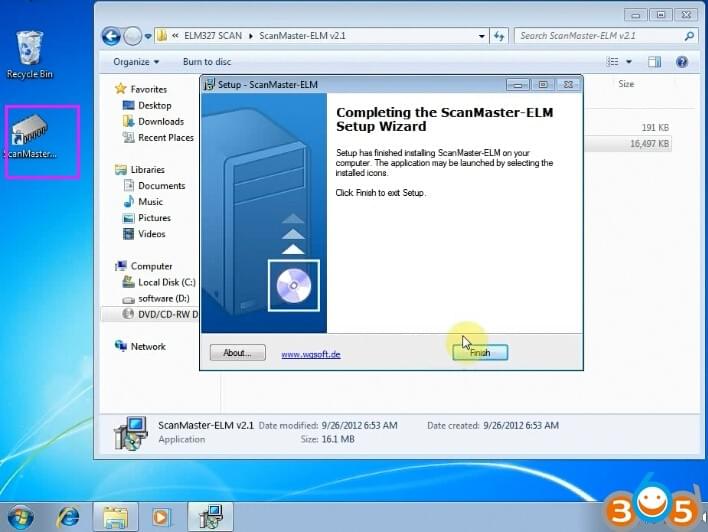Viewport: 708px width, 532px height.
Task: Click the Explorer forward arrow button
Action: click(132, 36)
